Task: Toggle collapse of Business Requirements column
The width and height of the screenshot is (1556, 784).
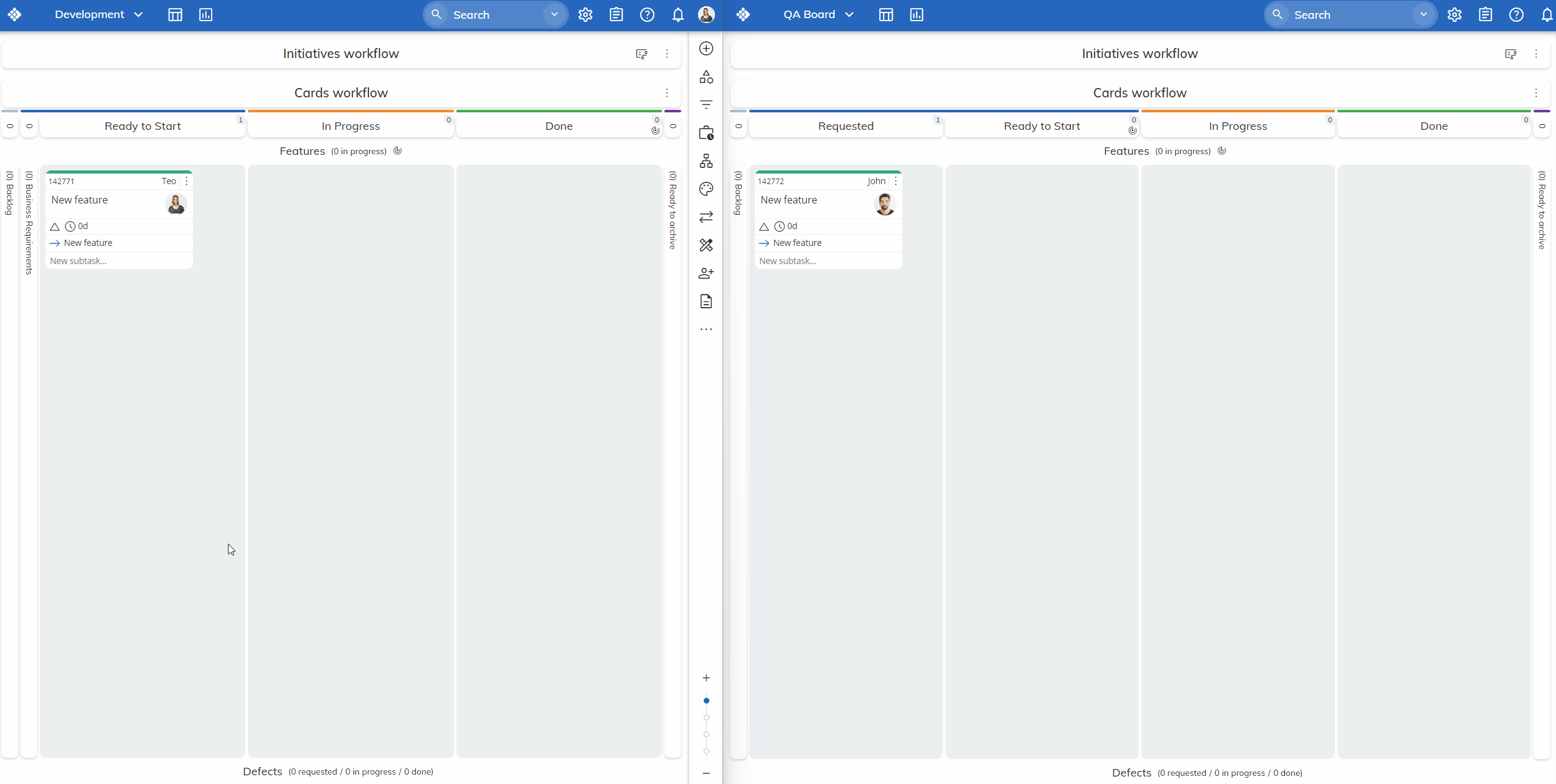Action: point(29,126)
